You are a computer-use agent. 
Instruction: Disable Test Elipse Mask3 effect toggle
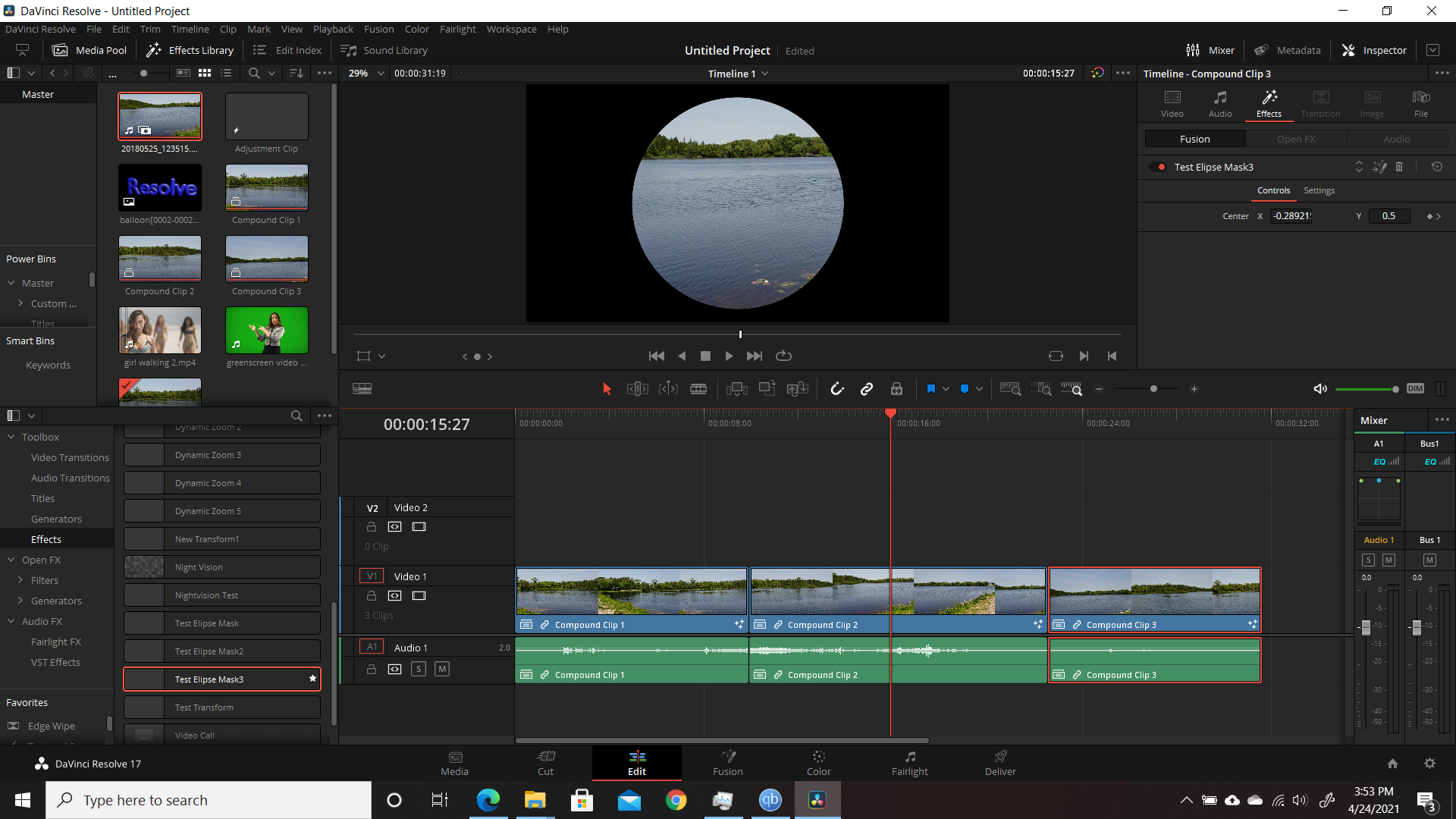click(x=1158, y=167)
